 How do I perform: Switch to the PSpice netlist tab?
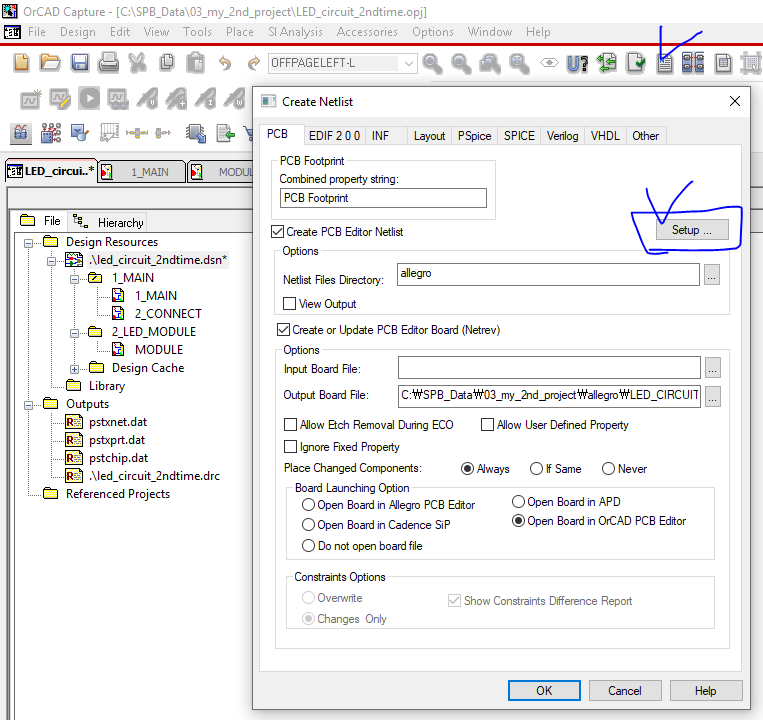click(474, 136)
